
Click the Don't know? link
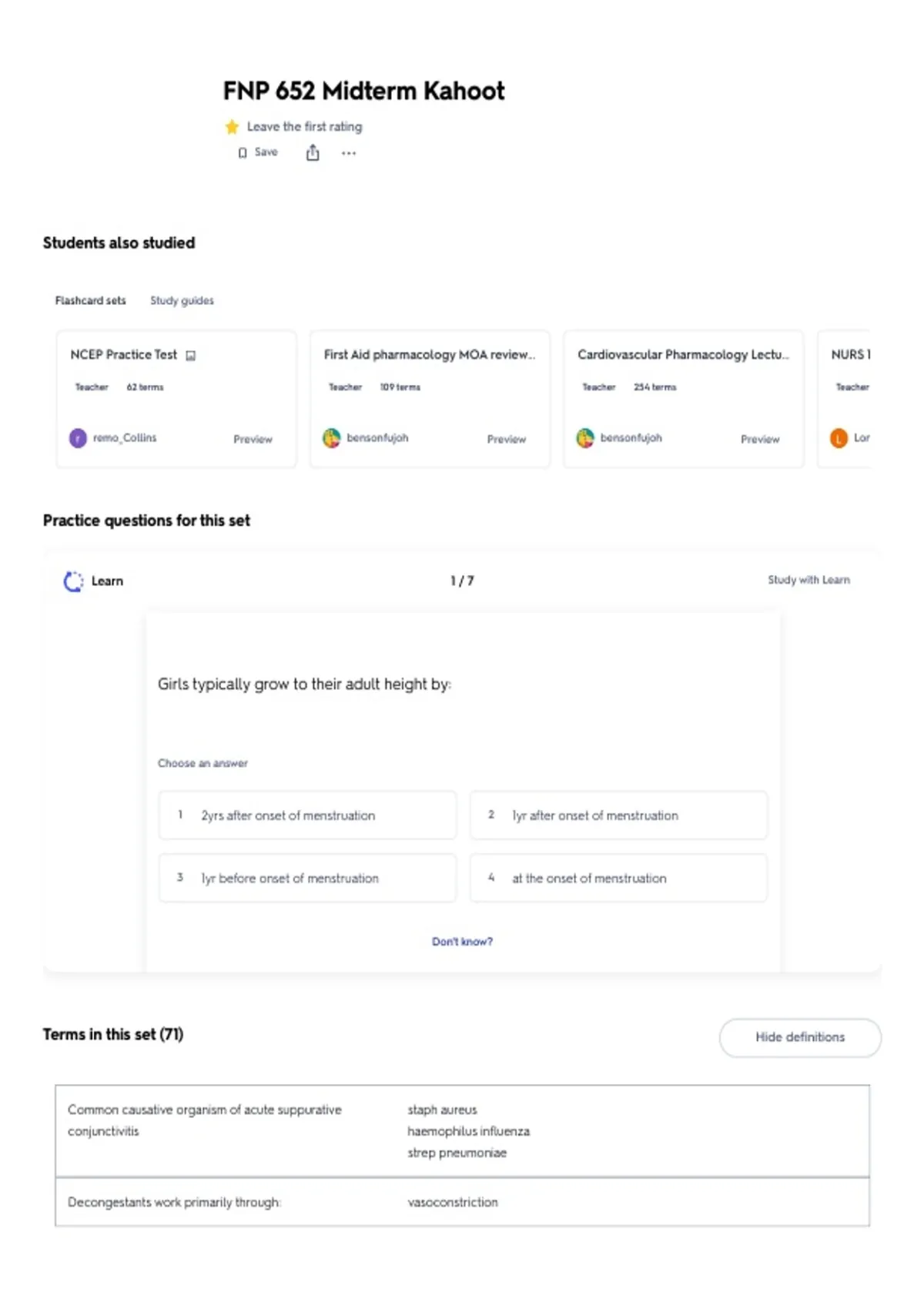(x=462, y=941)
